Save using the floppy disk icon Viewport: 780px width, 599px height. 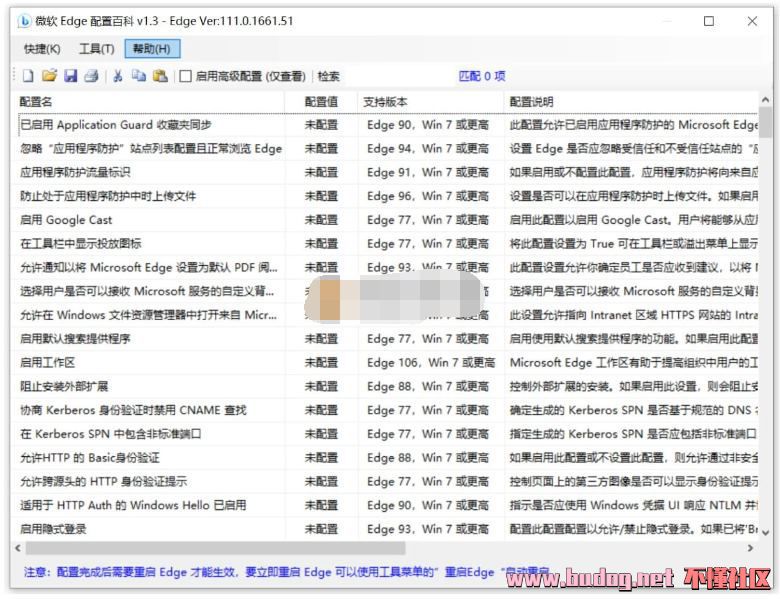click(x=71, y=76)
